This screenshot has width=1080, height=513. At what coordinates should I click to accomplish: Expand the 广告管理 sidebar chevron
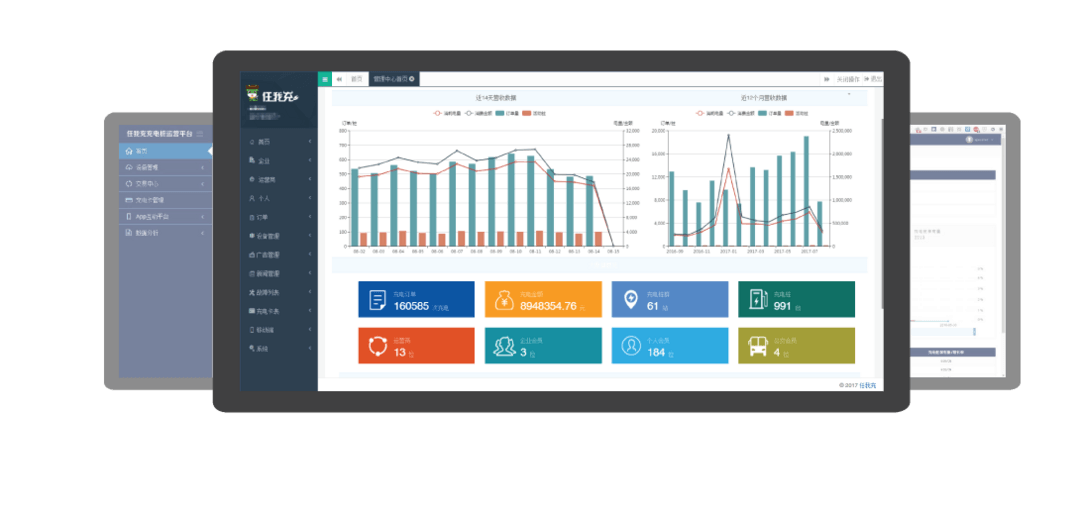point(310,254)
